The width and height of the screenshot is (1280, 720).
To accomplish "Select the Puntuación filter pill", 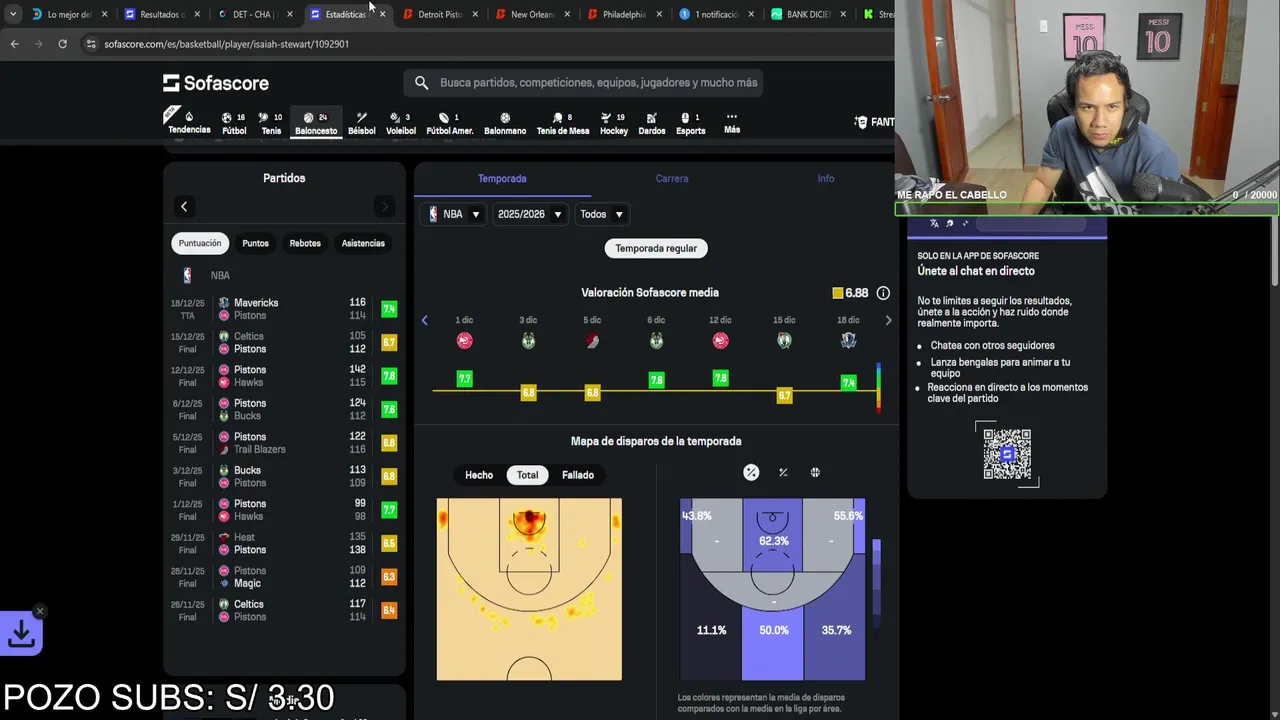I will pos(200,243).
